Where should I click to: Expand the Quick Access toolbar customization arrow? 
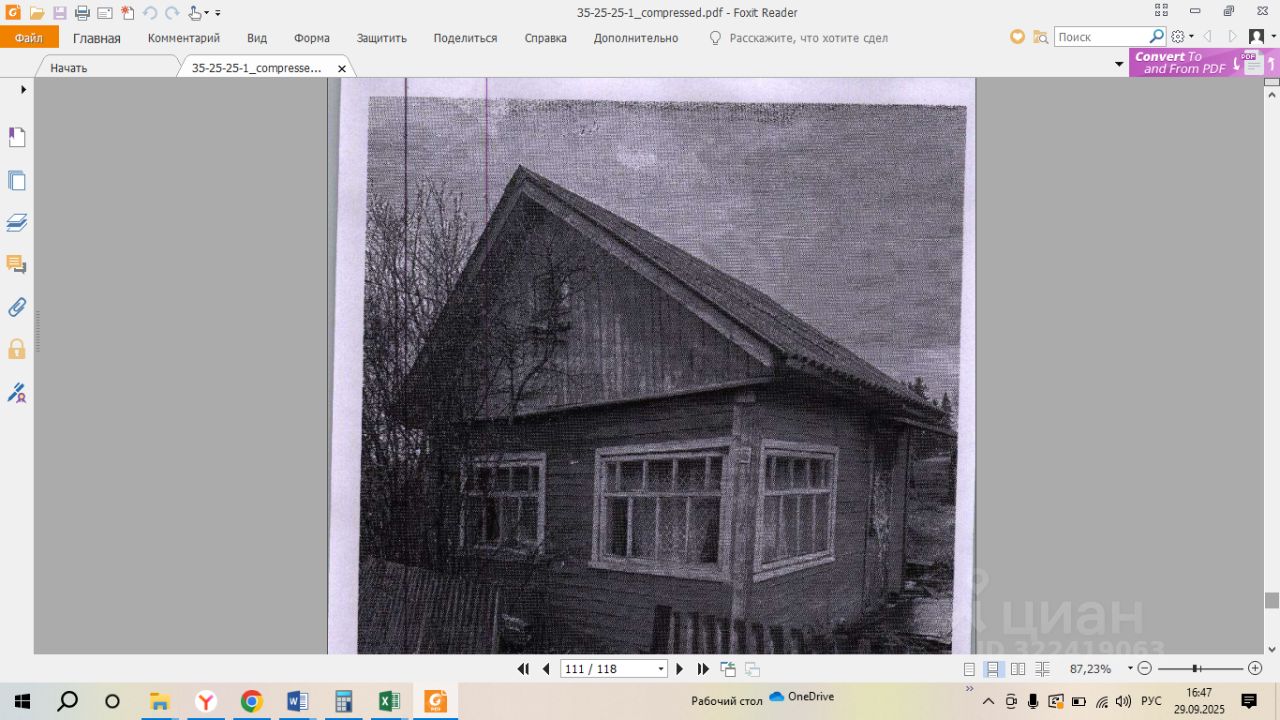tap(218, 14)
